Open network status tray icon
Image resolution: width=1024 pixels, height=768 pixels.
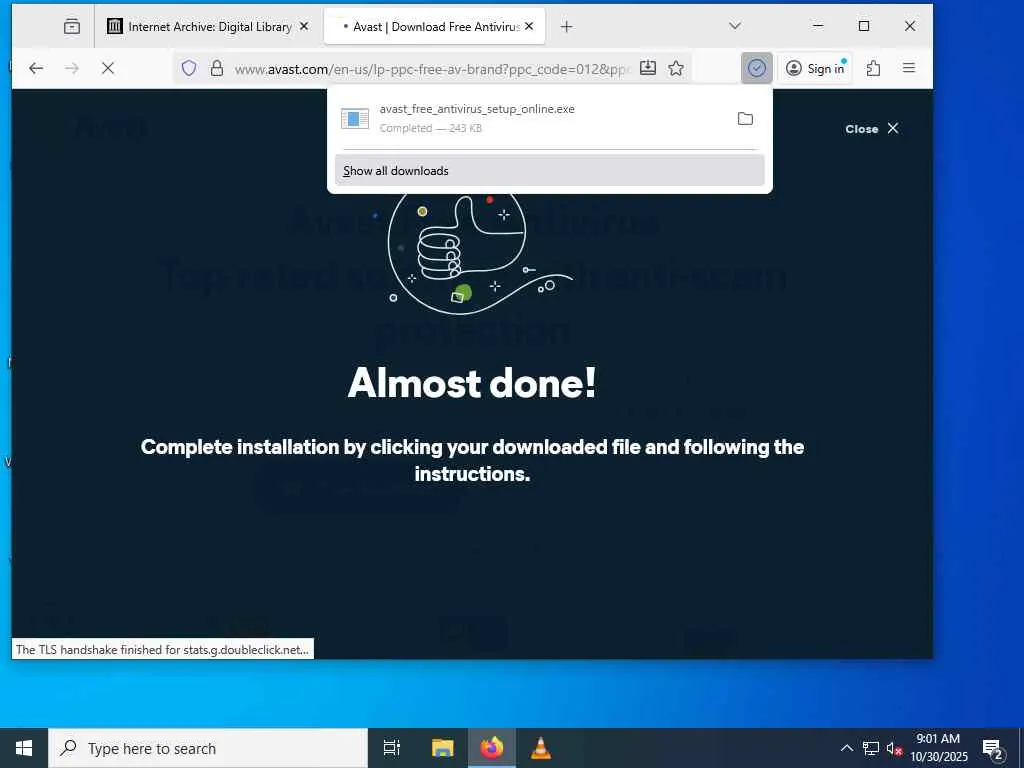tap(871, 748)
